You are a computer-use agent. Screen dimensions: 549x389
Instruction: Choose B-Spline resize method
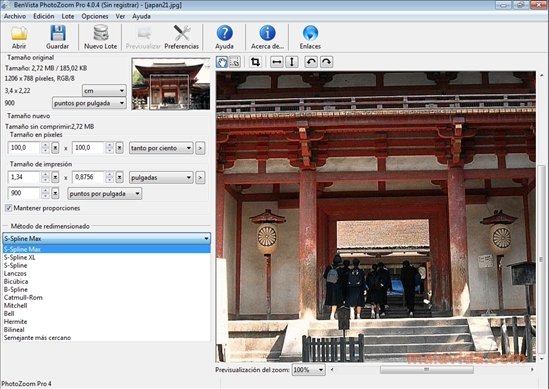point(106,290)
